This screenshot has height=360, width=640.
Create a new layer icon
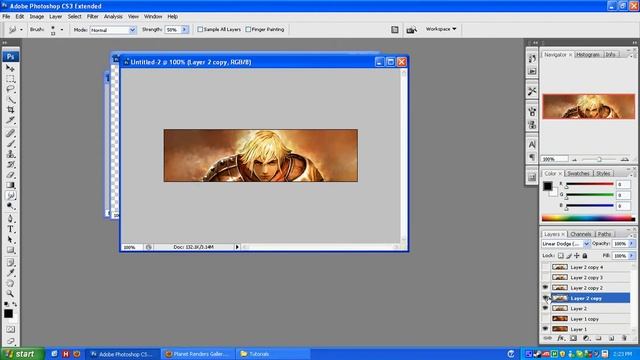[x=611, y=338]
